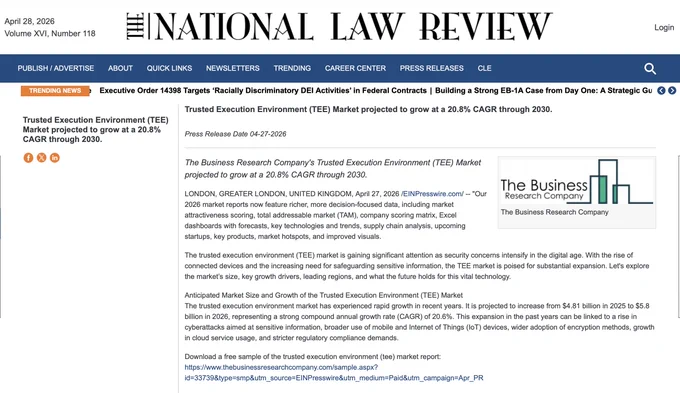Open the EINPresswire.com link
Screen dimensions: 680x393
[x=433, y=194]
